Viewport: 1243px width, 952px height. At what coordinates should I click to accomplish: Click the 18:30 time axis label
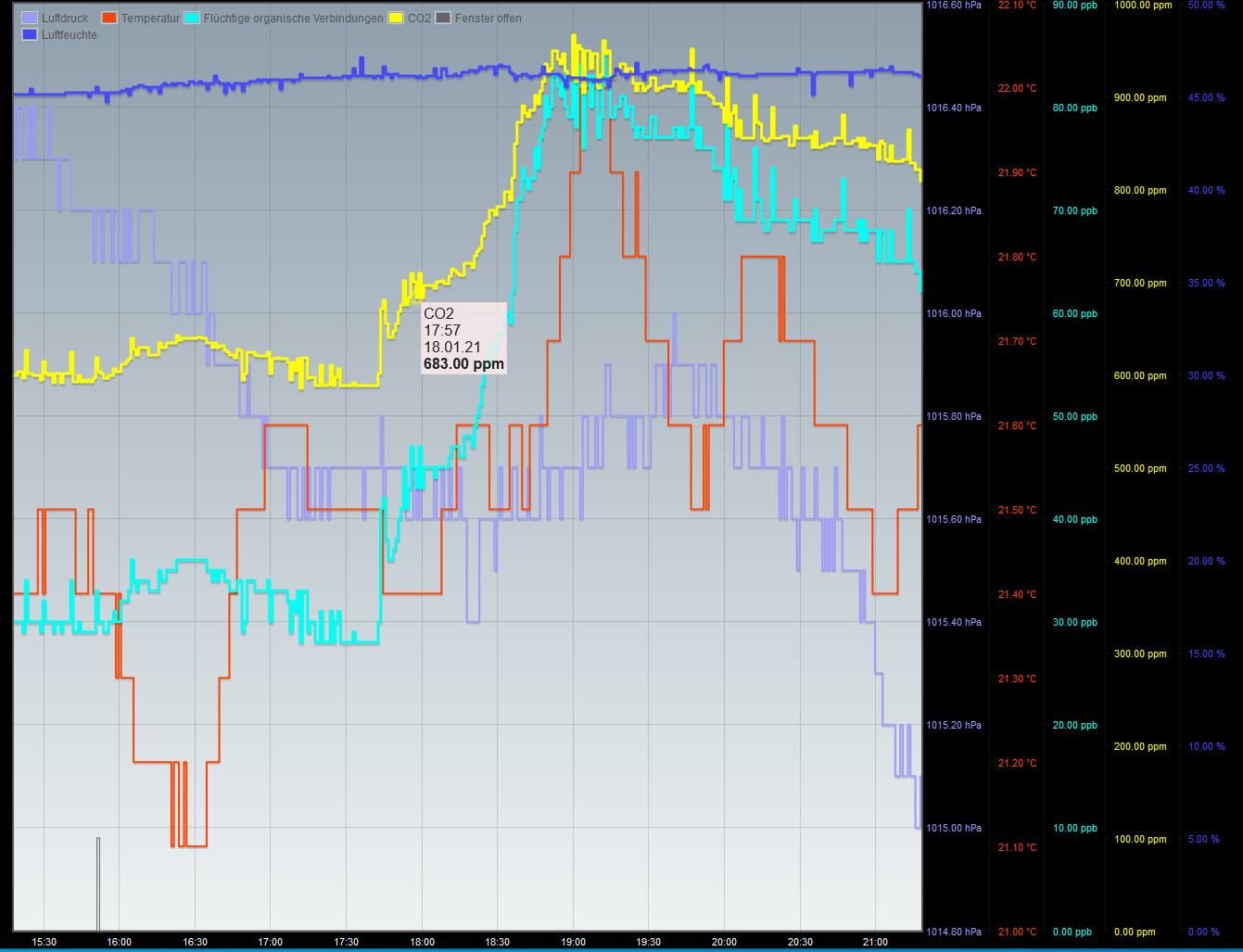coord(497,943)
